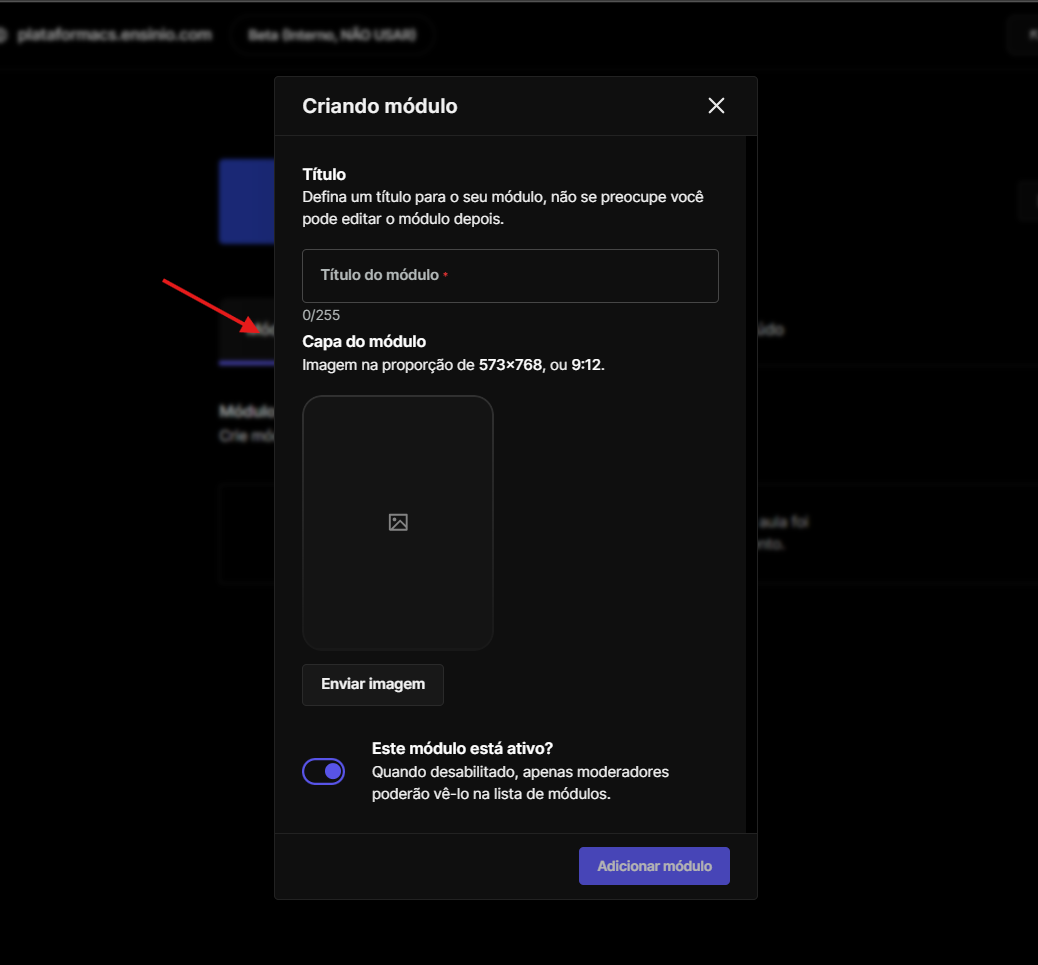Select the plataformacs.ensinio.com address text
Viewport: 1038px width, 965px height.
115,35
